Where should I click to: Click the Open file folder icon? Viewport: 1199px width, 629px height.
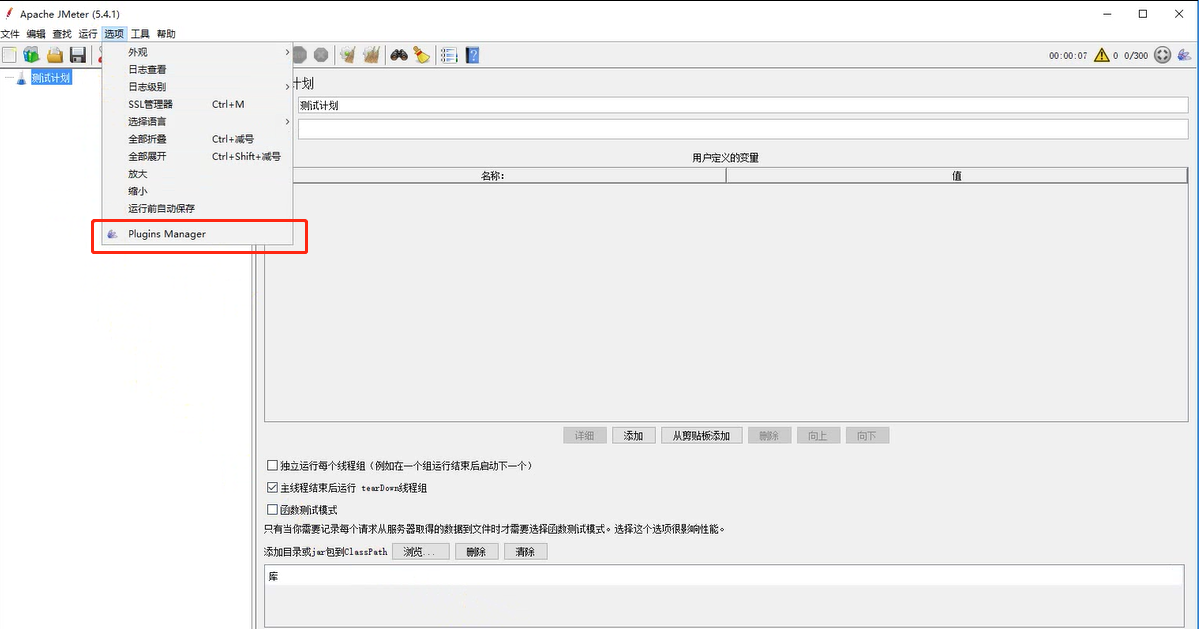(x=55, y=55)
